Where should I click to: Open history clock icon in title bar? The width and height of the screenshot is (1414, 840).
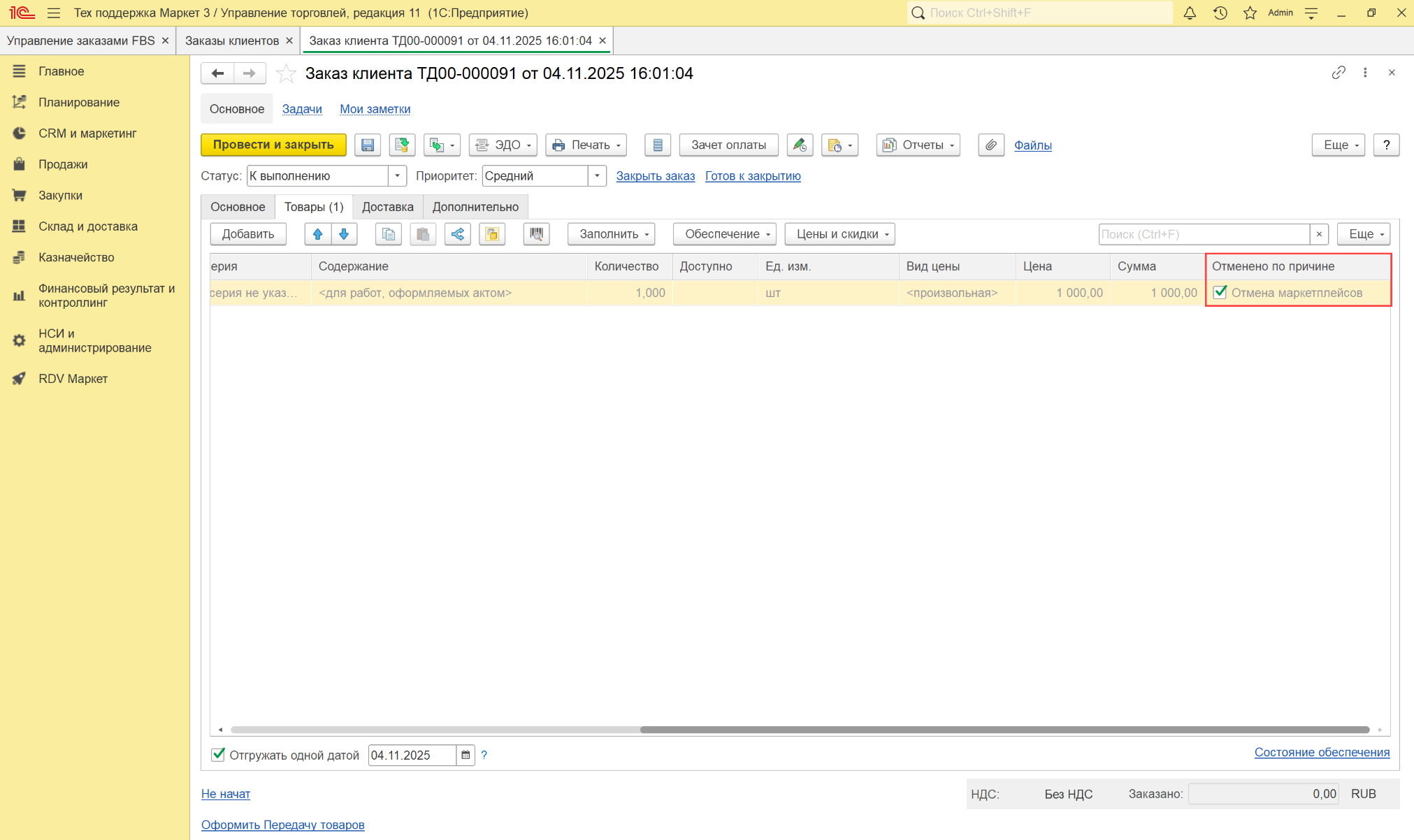coord(1220,13)
